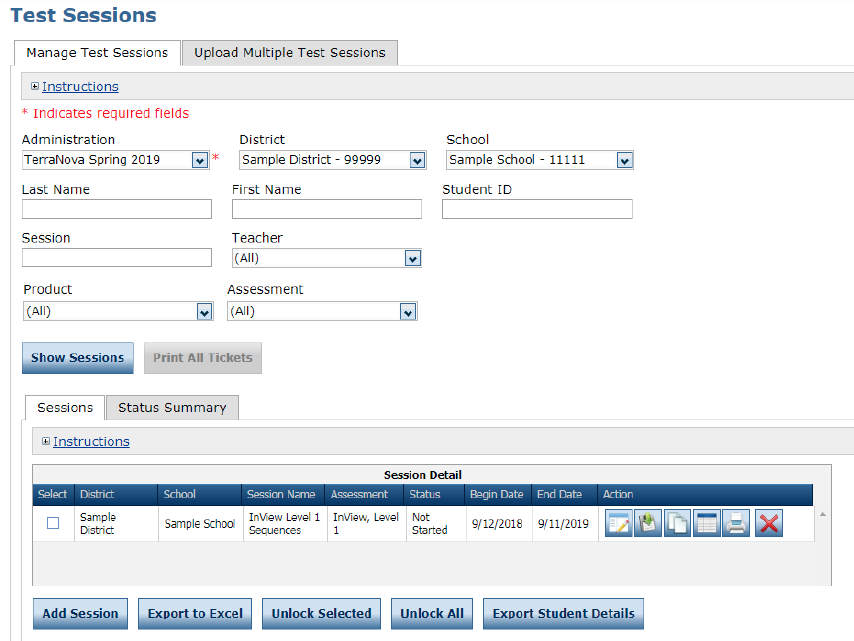854x641 pixels.
Task: Select the Manage Test Sessions tab
Action: tap(96, 52)
